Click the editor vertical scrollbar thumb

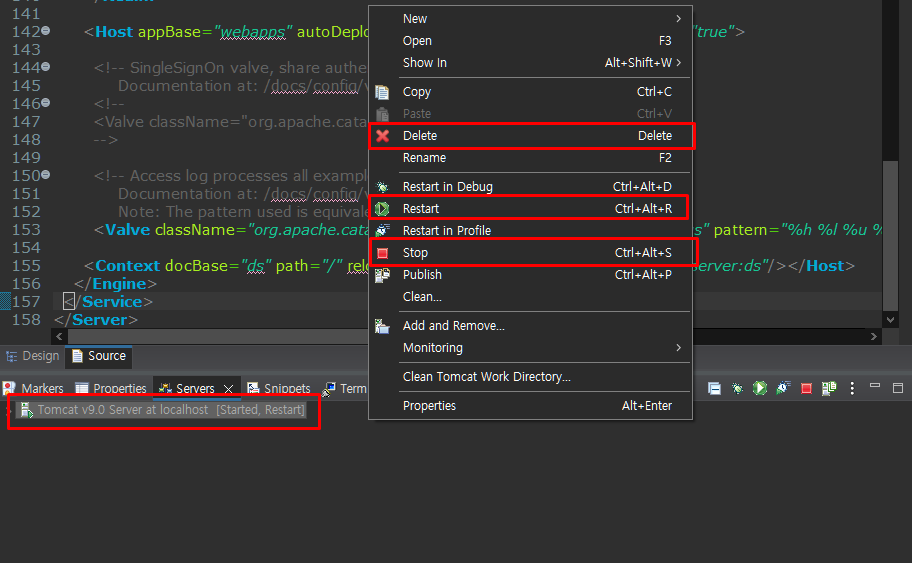pyautogui.click(x=890, y=236)
